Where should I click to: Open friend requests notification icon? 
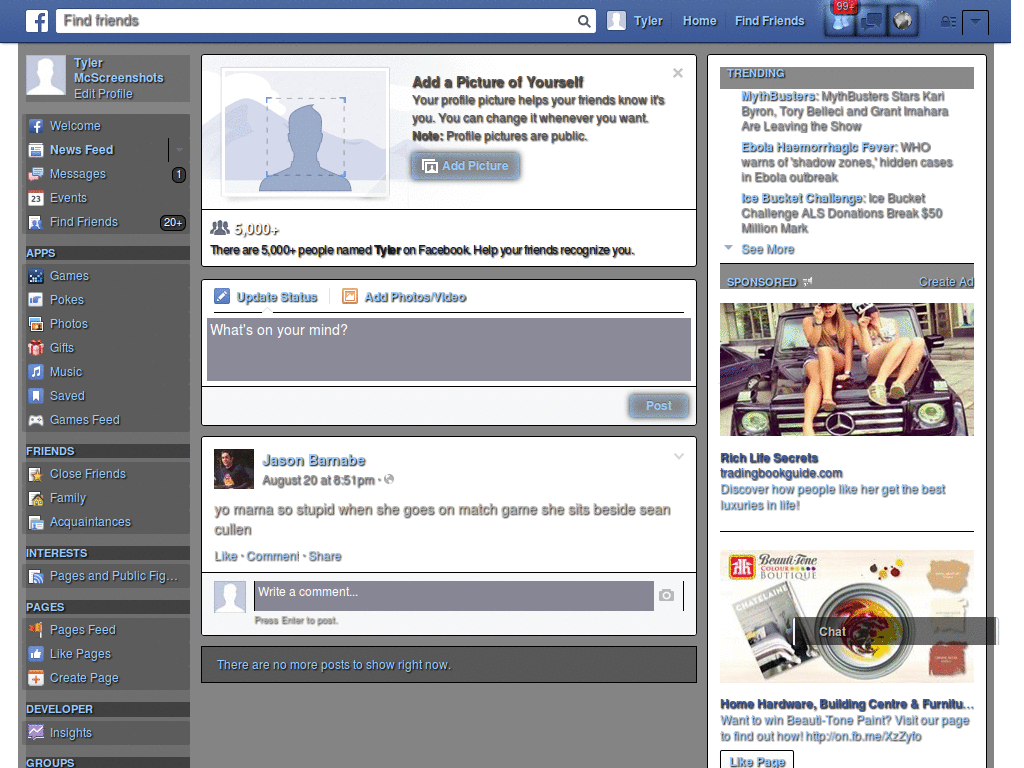coord(840,22)
